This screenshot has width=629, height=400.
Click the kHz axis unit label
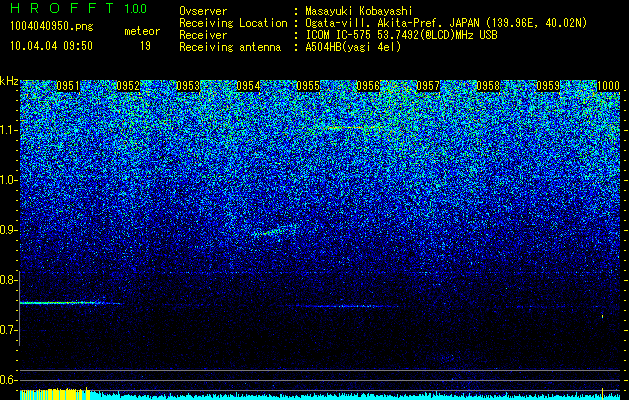point(9,81)
